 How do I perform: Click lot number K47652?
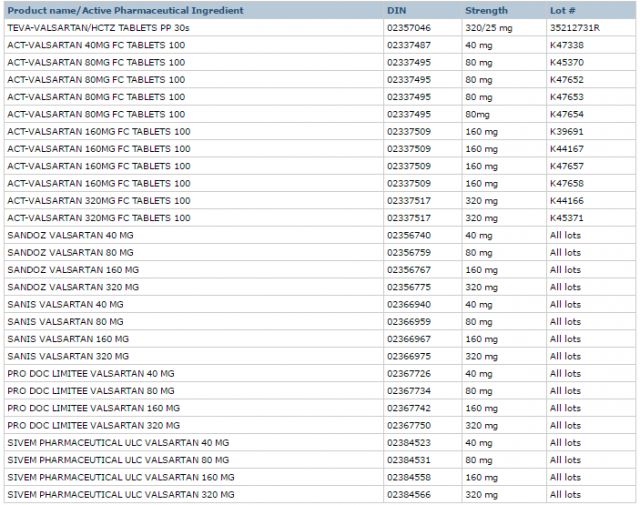point(567,80)
